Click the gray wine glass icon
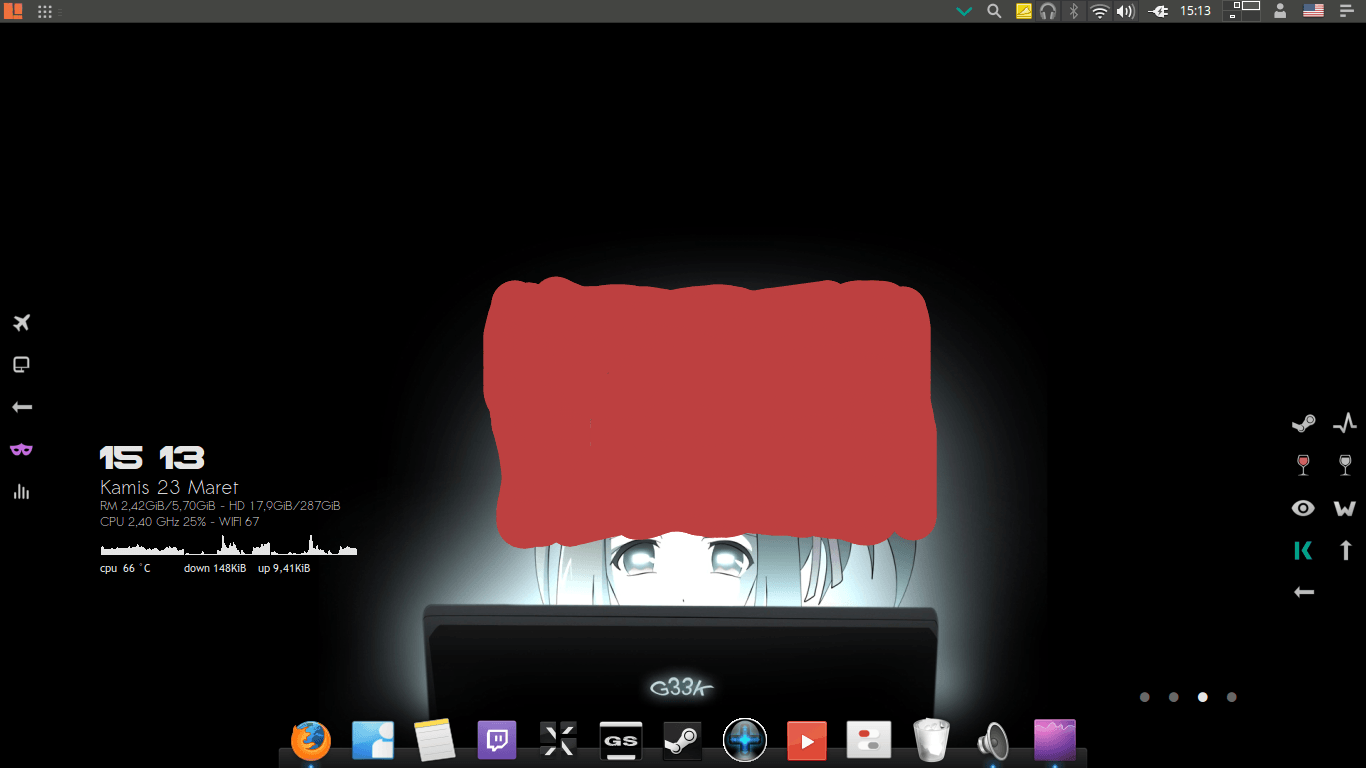This screenshot has height=768, width=1366. click(x=1345, y=465)
